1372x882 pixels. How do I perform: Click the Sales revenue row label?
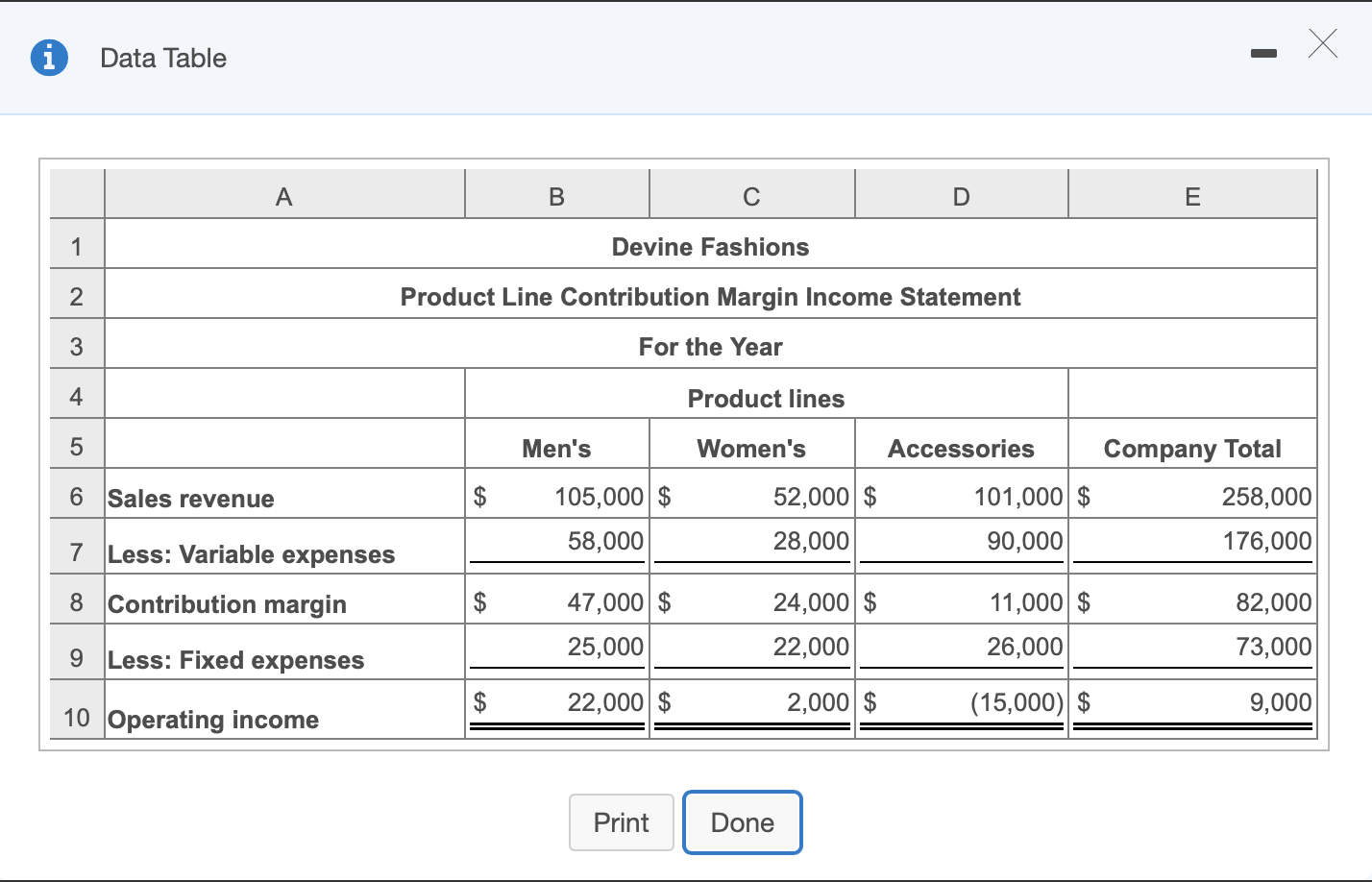point(191,499)
